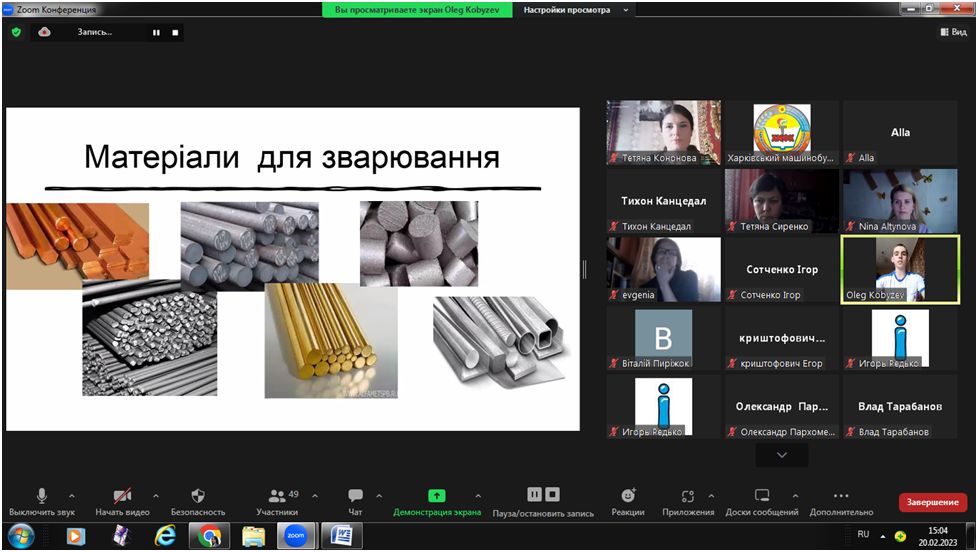Expand the Приложения options arrow
This screenshot has height=552, width=978.
click(711, 496)
